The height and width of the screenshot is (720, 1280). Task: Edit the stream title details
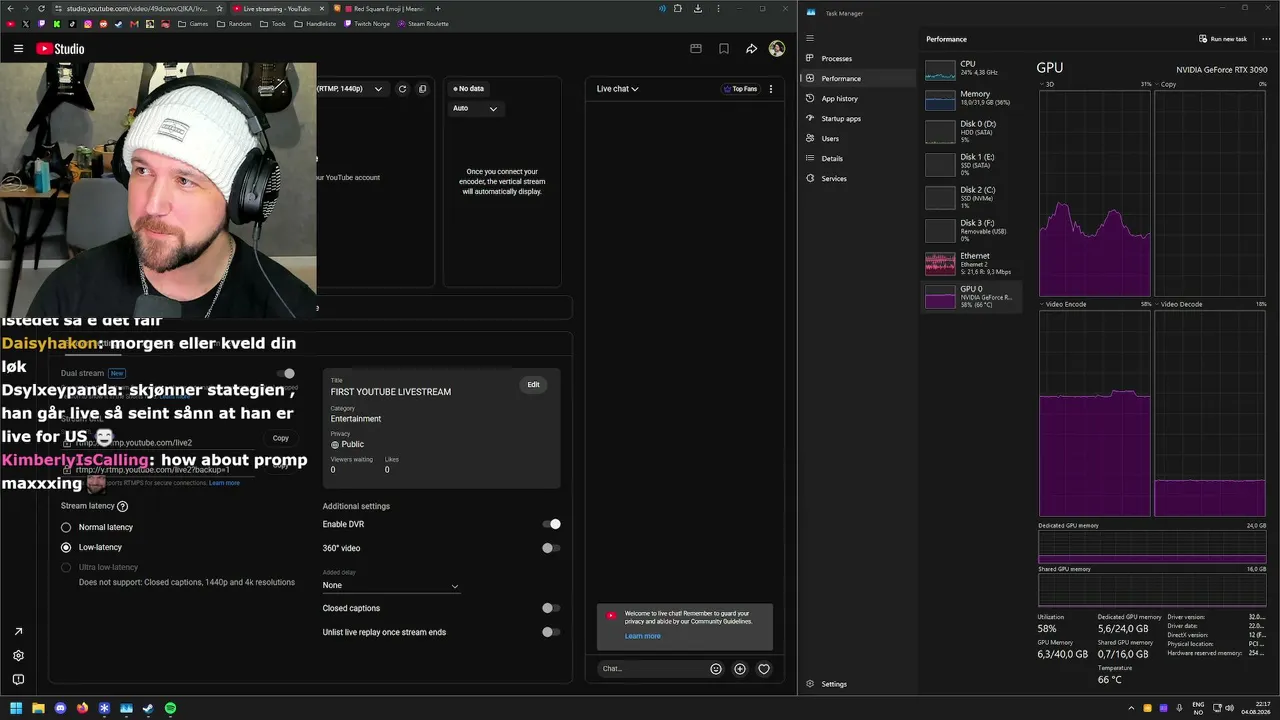coord(534,385)
